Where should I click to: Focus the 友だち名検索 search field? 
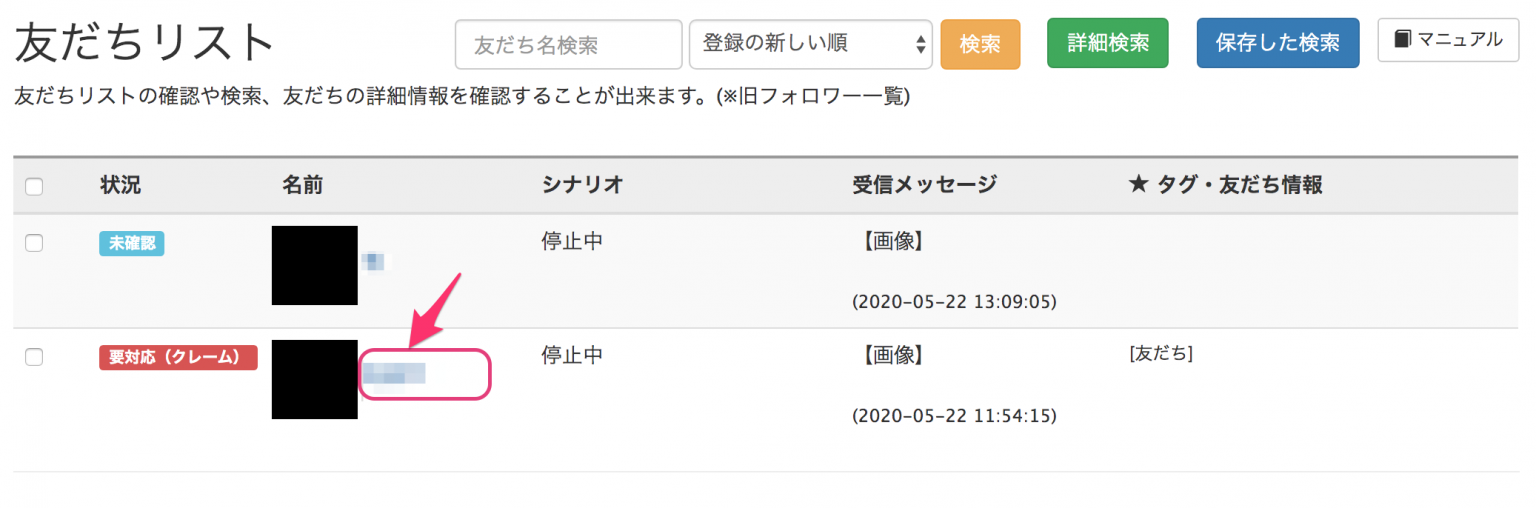(x=569, y=44)
